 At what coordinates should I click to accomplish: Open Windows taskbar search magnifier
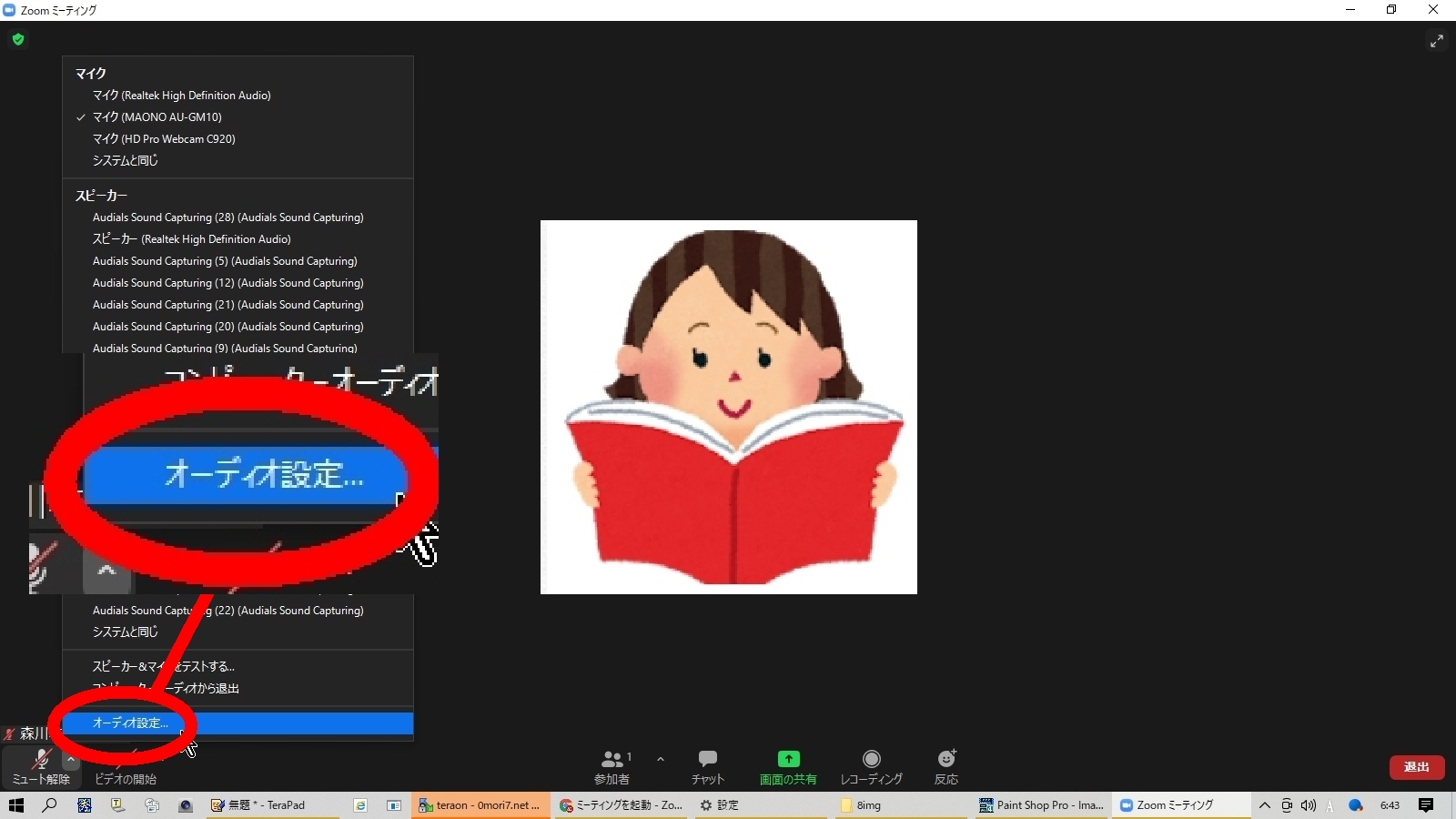[x=50, y=805]
